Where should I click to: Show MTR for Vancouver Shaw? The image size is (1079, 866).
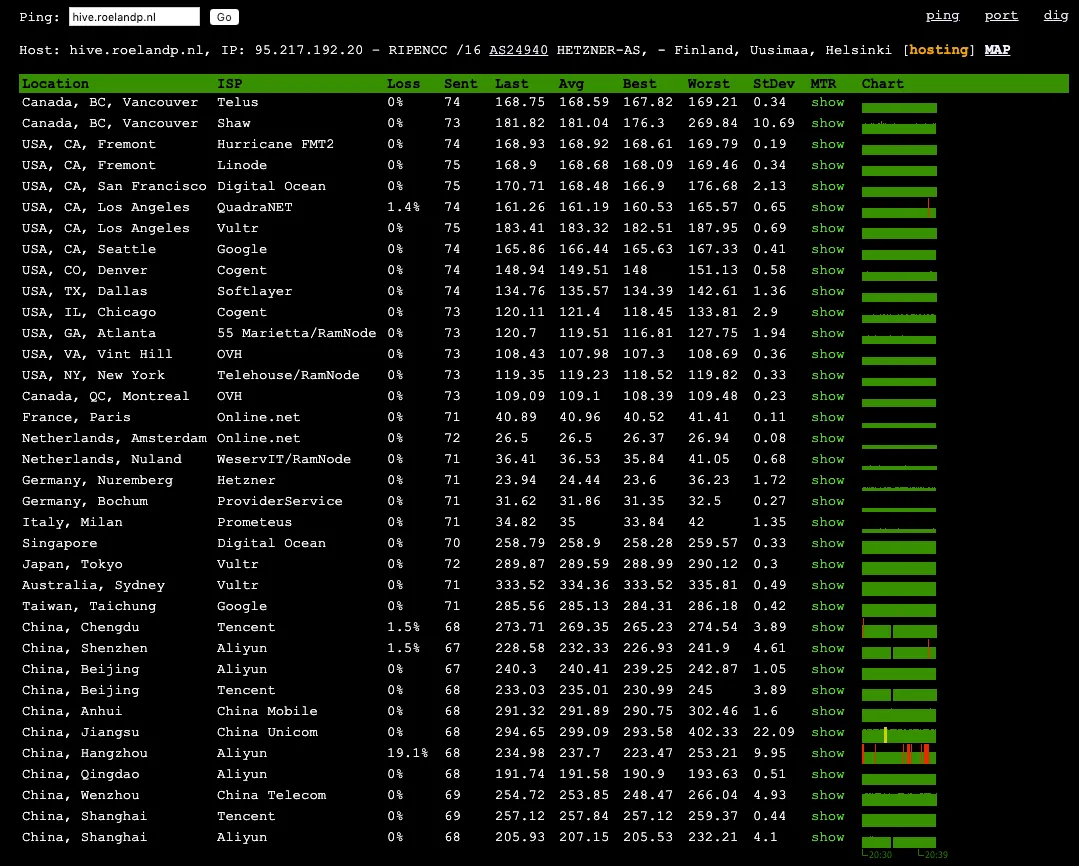[x=827, y=123]
